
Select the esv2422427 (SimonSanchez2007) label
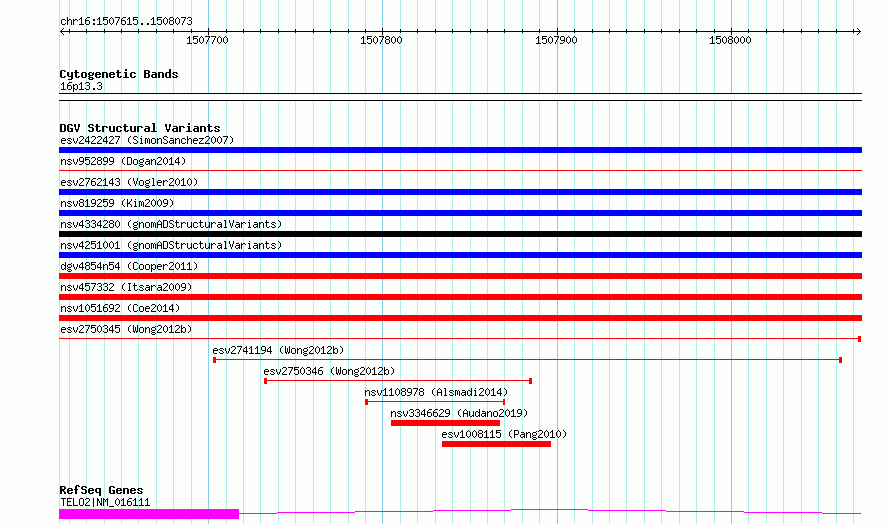147,140
